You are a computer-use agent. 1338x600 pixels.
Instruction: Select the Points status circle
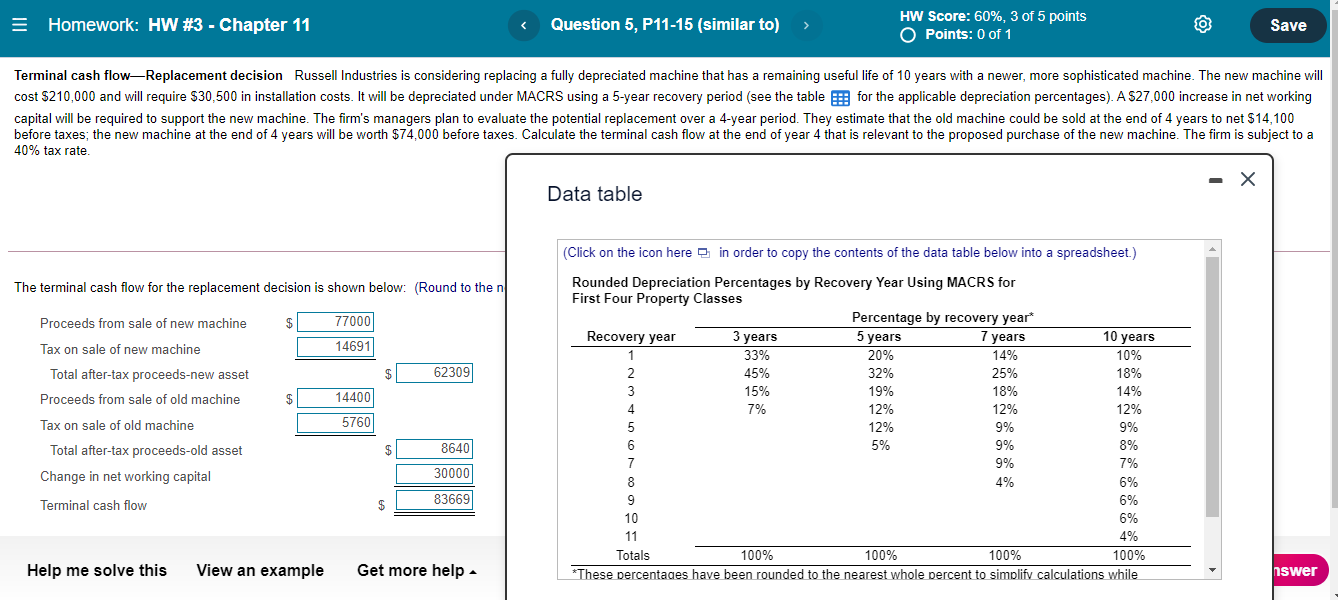tap(908, 33)
